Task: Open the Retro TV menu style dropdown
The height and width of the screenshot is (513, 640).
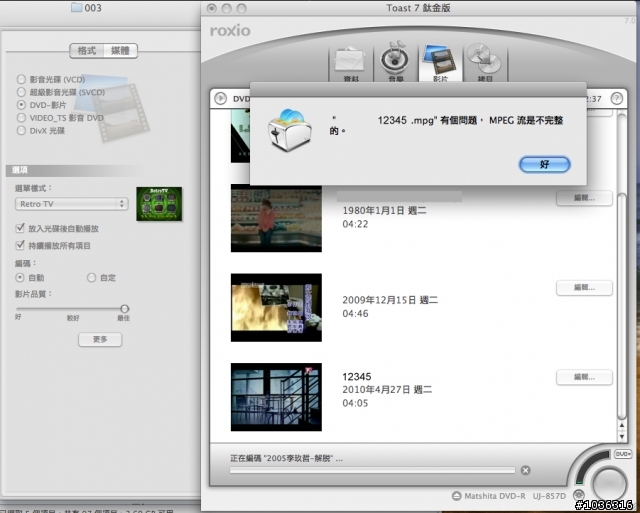Action: tap(71, 204)
